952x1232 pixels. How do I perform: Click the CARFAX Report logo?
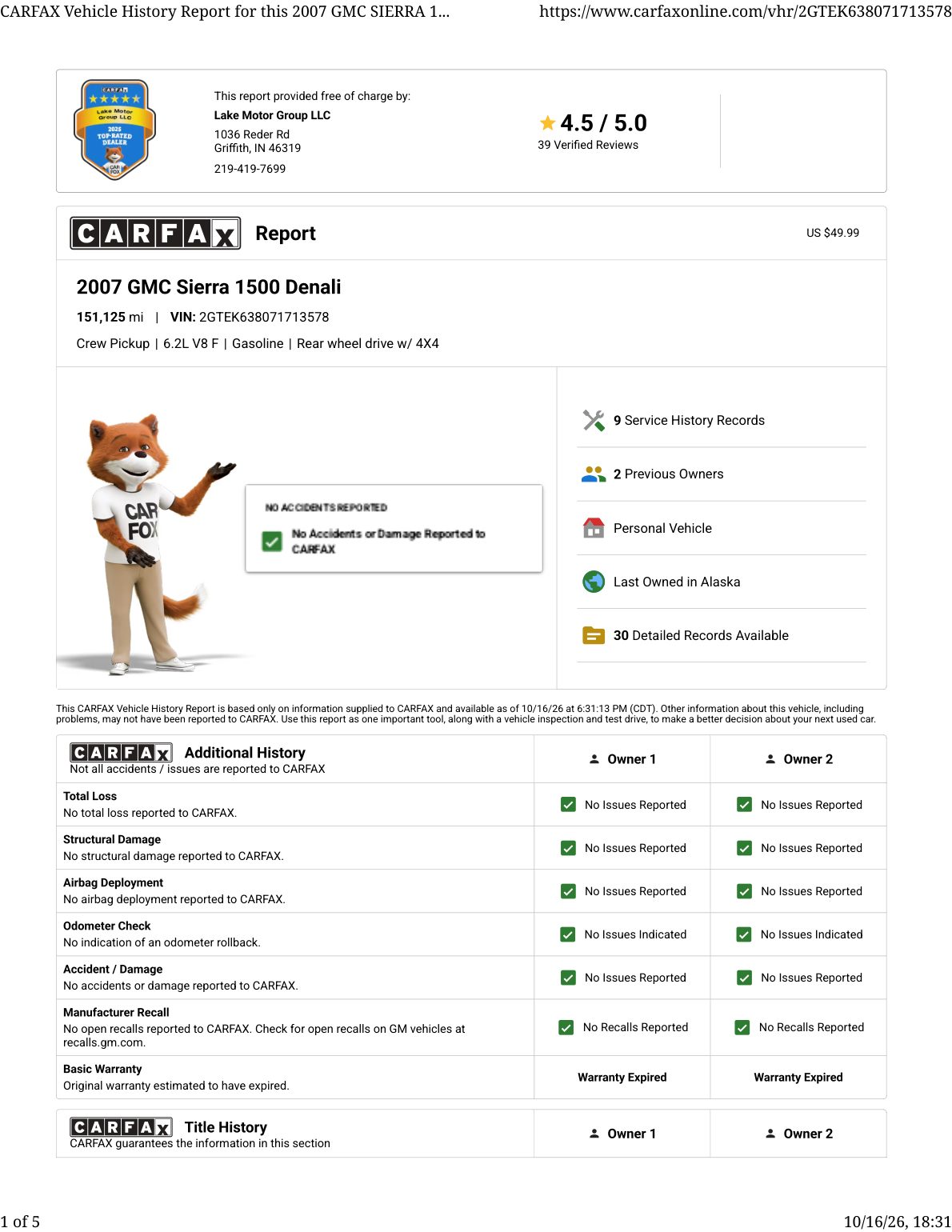pos(155,233)
